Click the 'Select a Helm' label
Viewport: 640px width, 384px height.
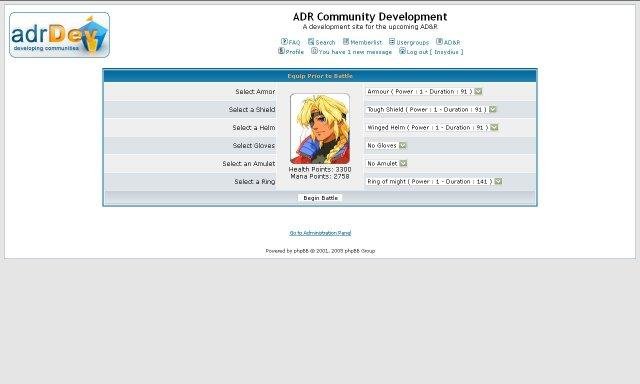tap(254, 128)
